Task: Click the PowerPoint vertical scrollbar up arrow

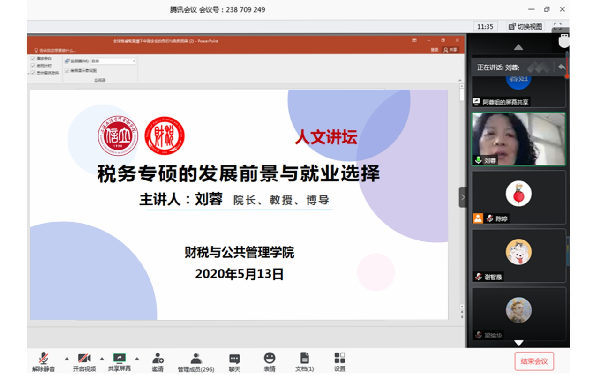Action: pos(462,86)
